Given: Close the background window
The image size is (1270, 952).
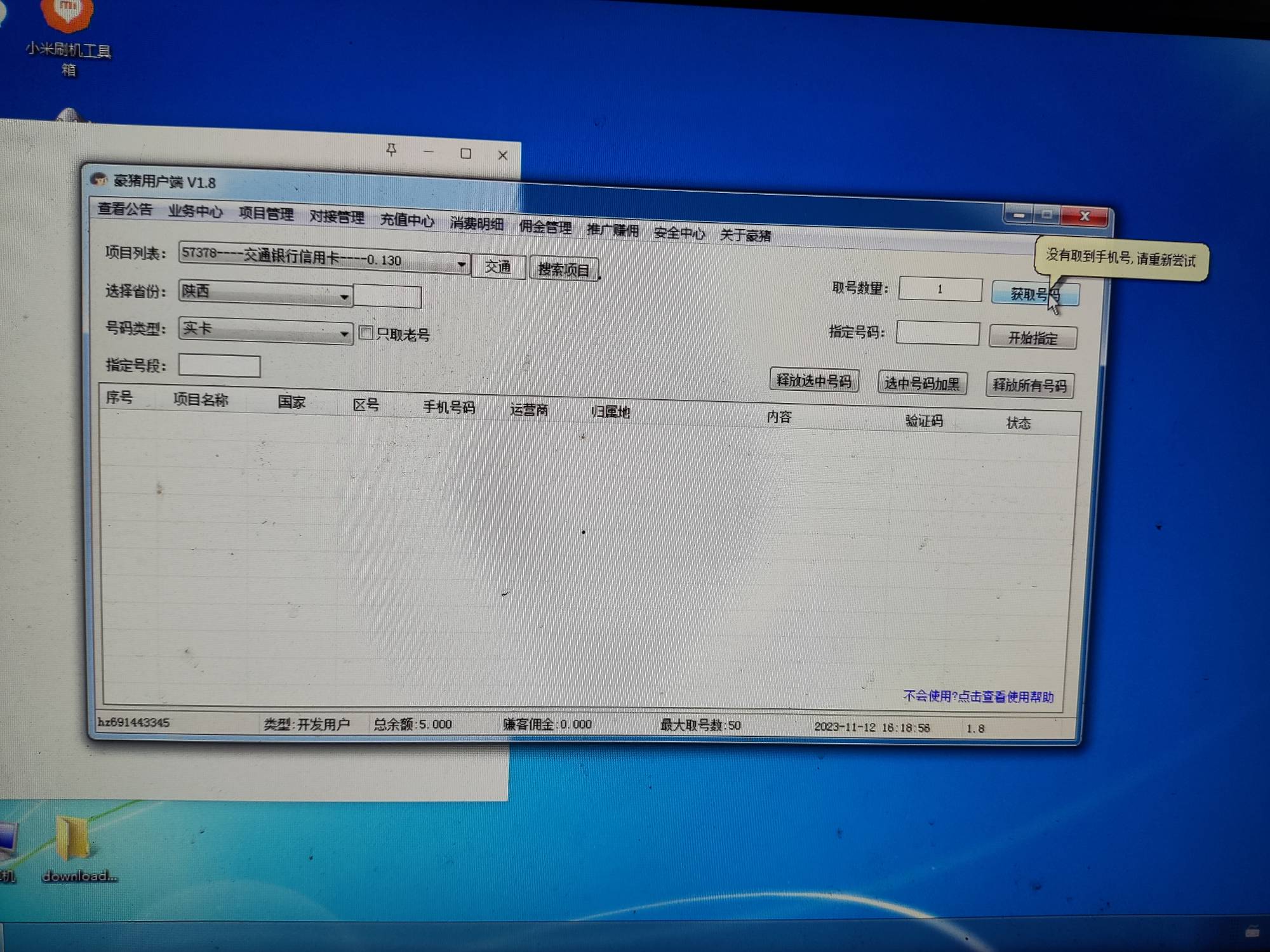Looking at the screenshot, I should pyautogui.click(x=502, y=155).
